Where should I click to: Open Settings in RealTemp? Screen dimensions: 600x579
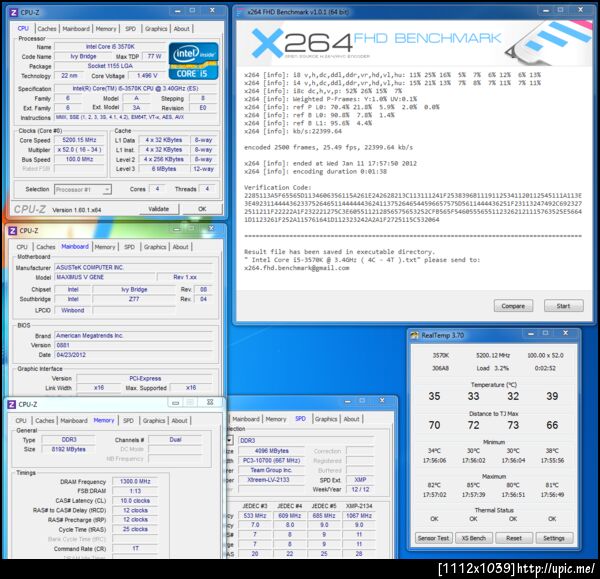click(x=554, y=538)
